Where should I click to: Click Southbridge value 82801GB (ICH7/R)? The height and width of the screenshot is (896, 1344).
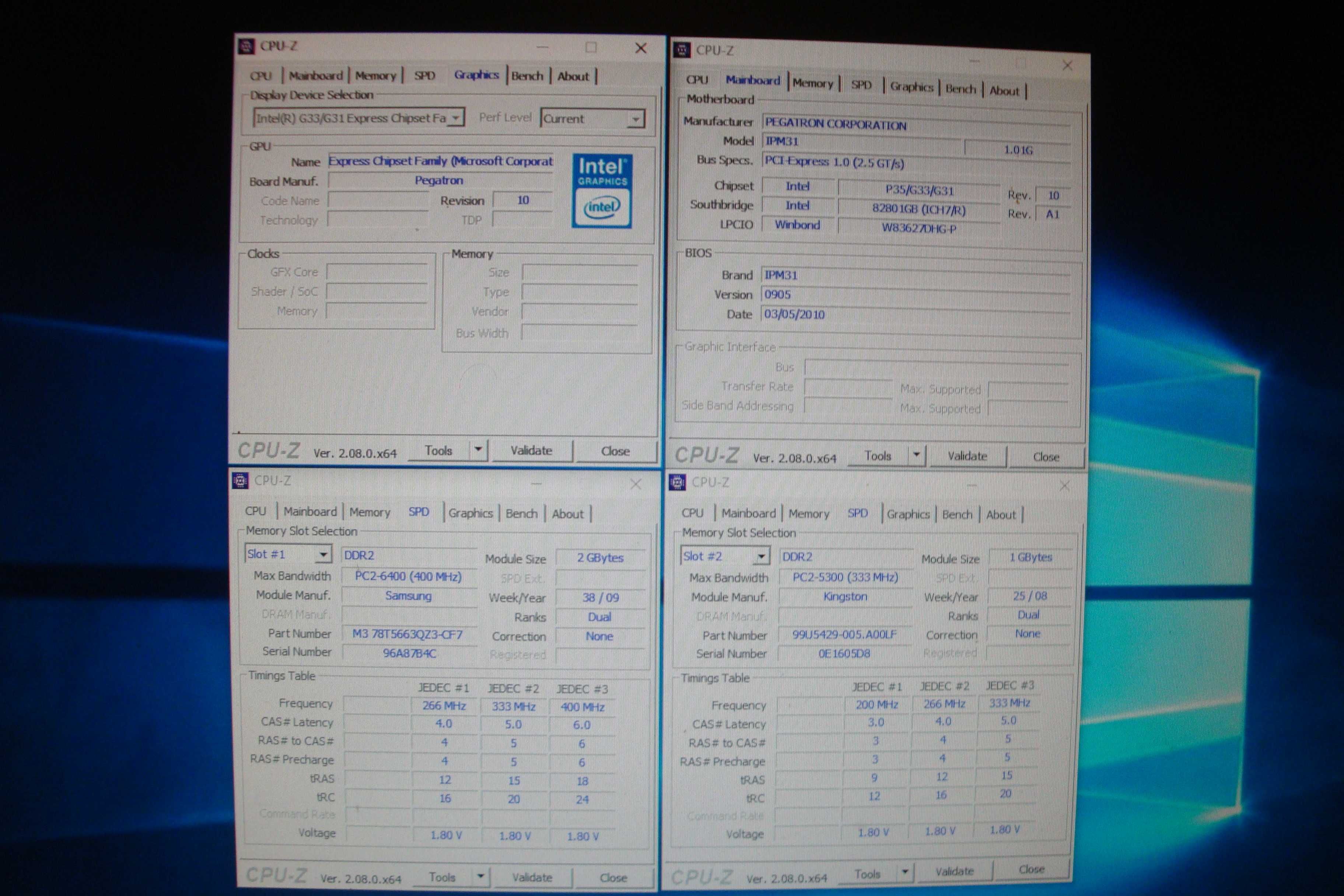[918, 209]
